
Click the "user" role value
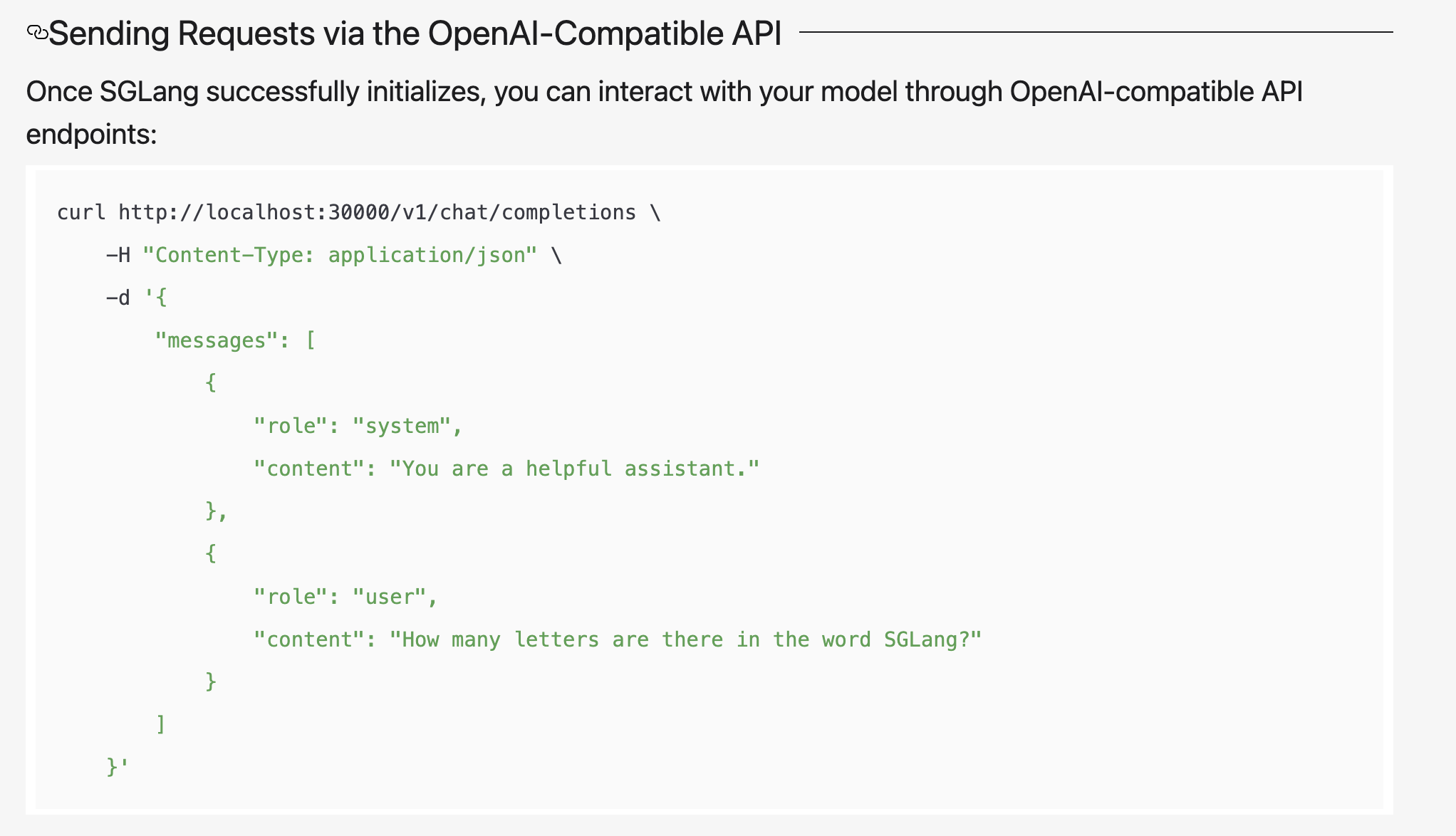[389, 597]
